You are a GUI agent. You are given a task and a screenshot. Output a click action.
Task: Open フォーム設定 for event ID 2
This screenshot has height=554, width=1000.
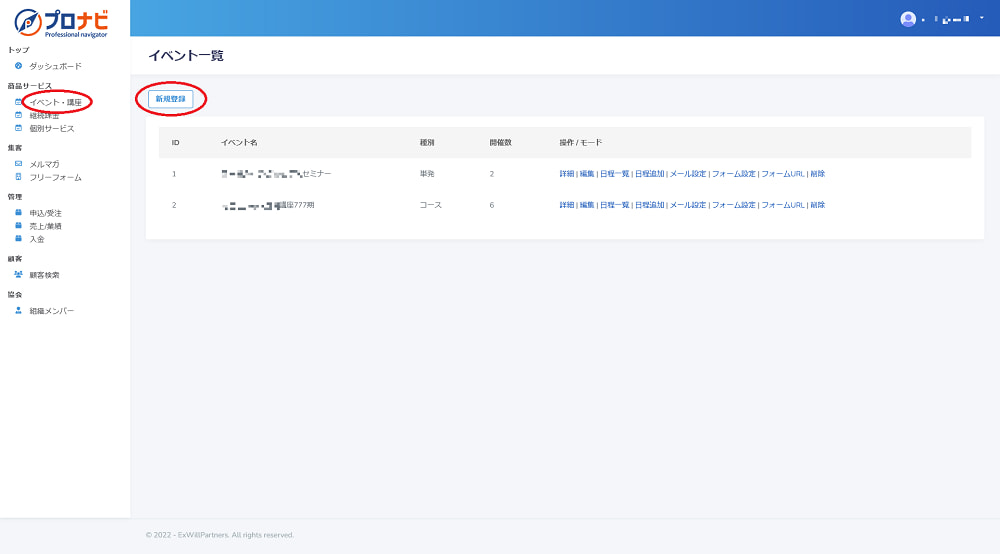click(x=733, y=205)
